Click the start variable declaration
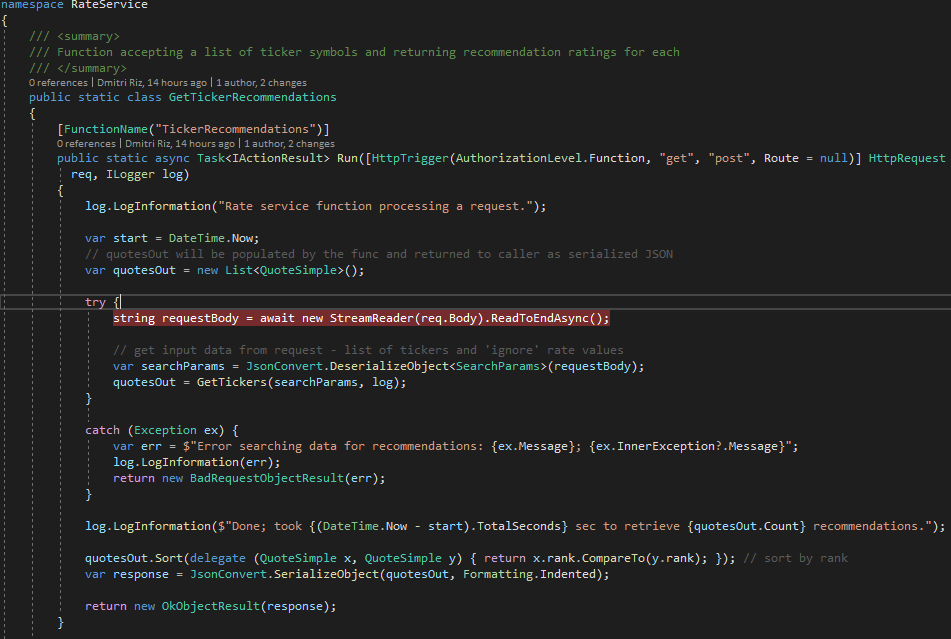Screen dimensions: 951x639 (x=130, y=238)
